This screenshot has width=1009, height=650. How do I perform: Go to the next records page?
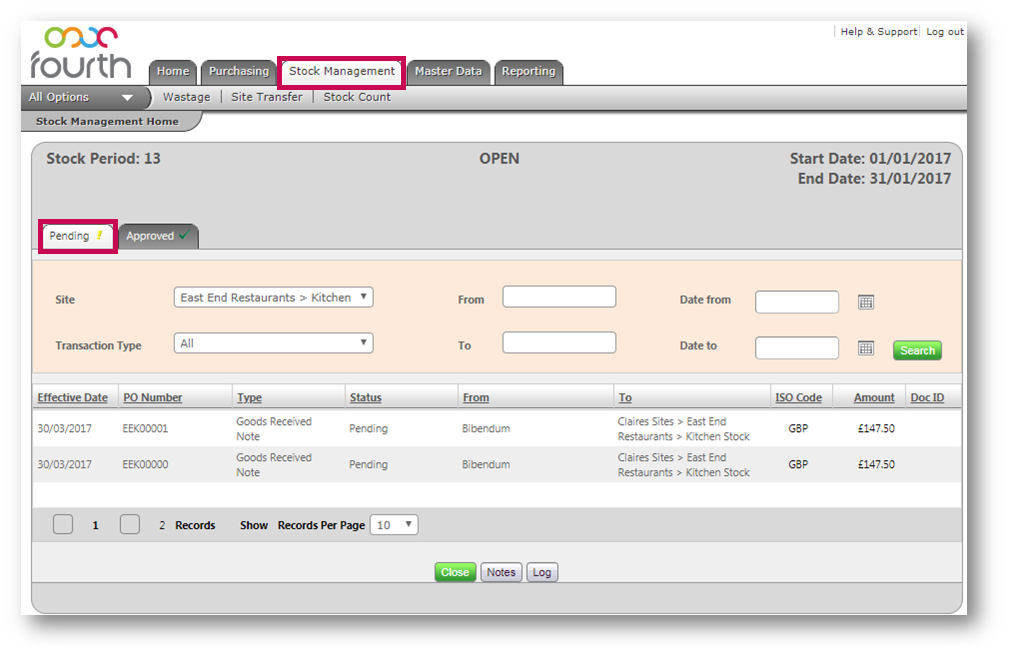coord(130,525)
